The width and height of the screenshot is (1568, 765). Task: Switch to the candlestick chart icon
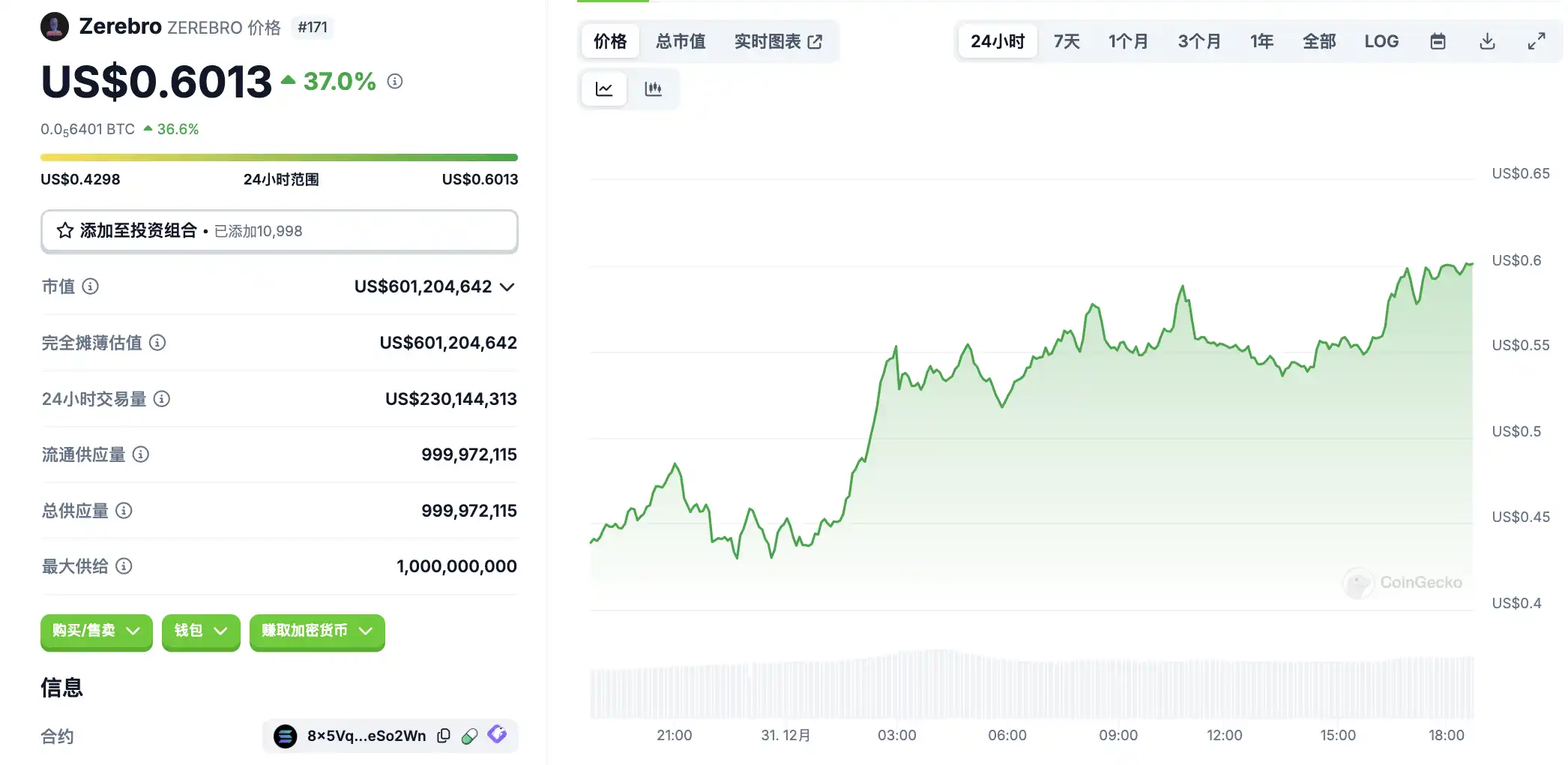click(x=653, y=89)
